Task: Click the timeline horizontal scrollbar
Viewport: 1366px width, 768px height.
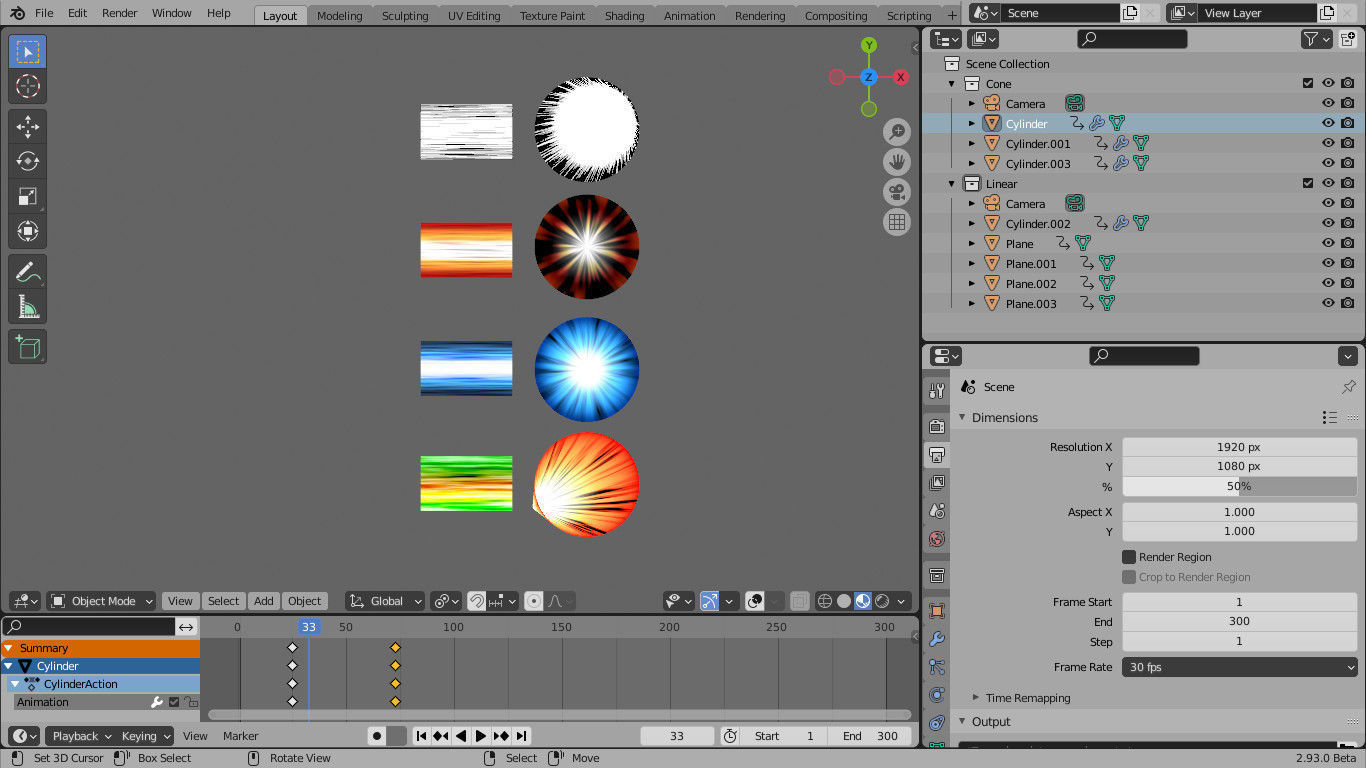Action: click(x=559, y=715)
